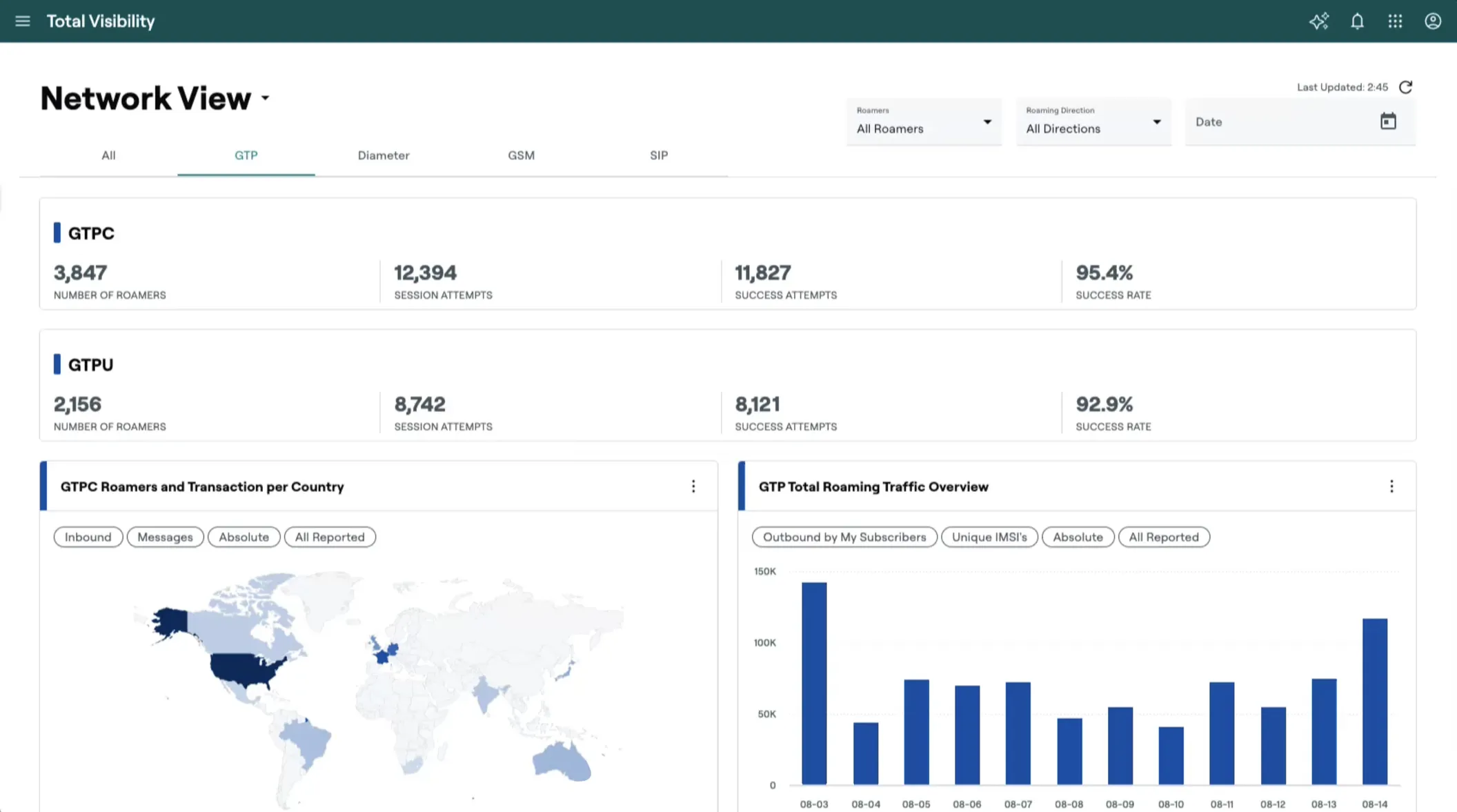Click GTPC session attempts 12,394 value
Viewport: 1457px width, 812px height.
coord(425,273)
